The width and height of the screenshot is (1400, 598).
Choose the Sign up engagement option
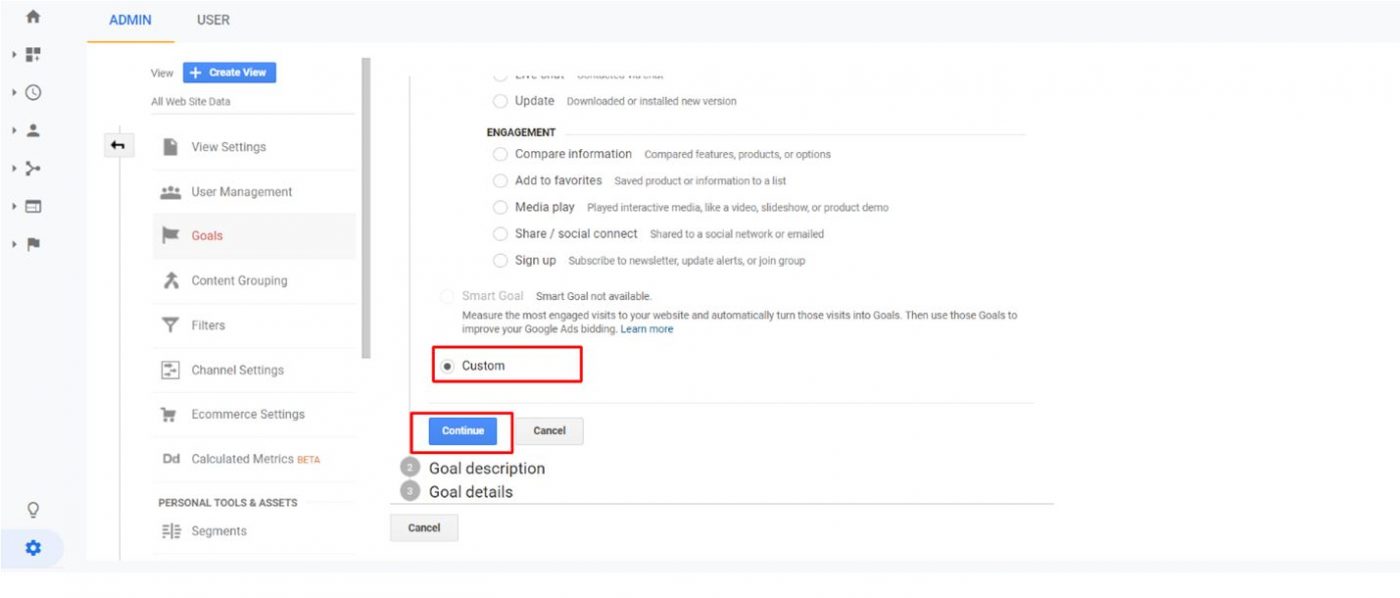click(x=500, y=260)
